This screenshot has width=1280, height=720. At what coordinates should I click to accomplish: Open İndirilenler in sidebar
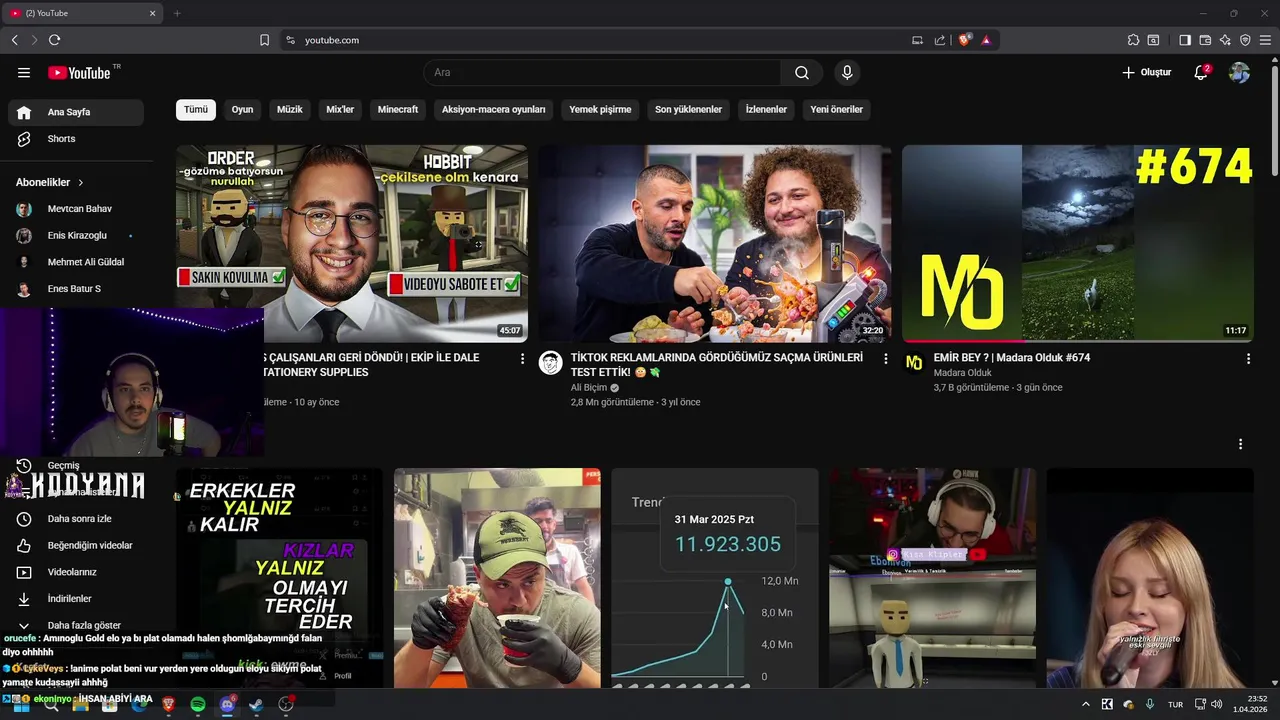click(x=76, y=598)
